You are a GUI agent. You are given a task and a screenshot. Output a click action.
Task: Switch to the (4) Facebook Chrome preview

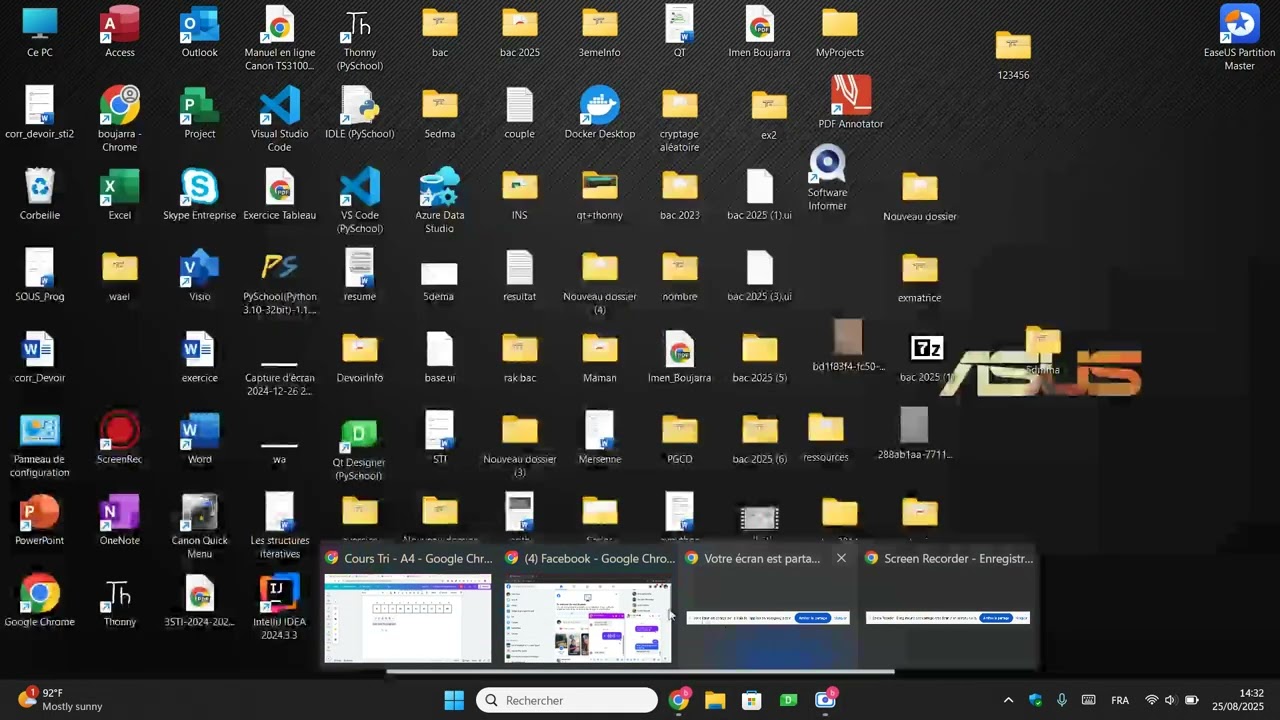[588, 608]
